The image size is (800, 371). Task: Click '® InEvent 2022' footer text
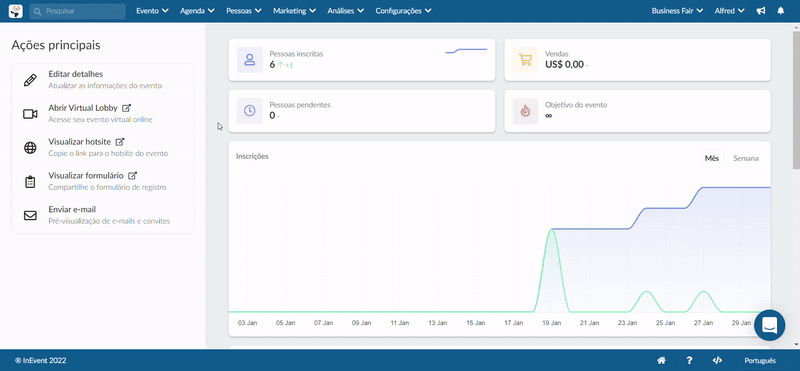pos(41,360)
